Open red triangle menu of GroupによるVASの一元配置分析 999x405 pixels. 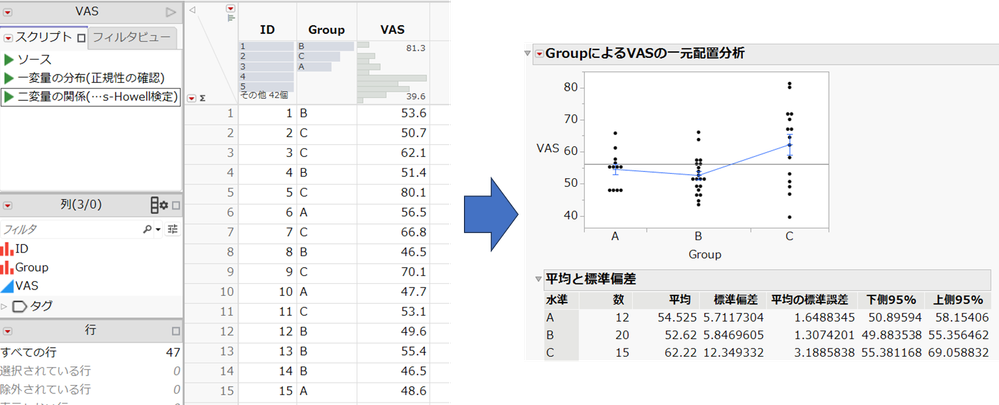[x=539, y=53]
